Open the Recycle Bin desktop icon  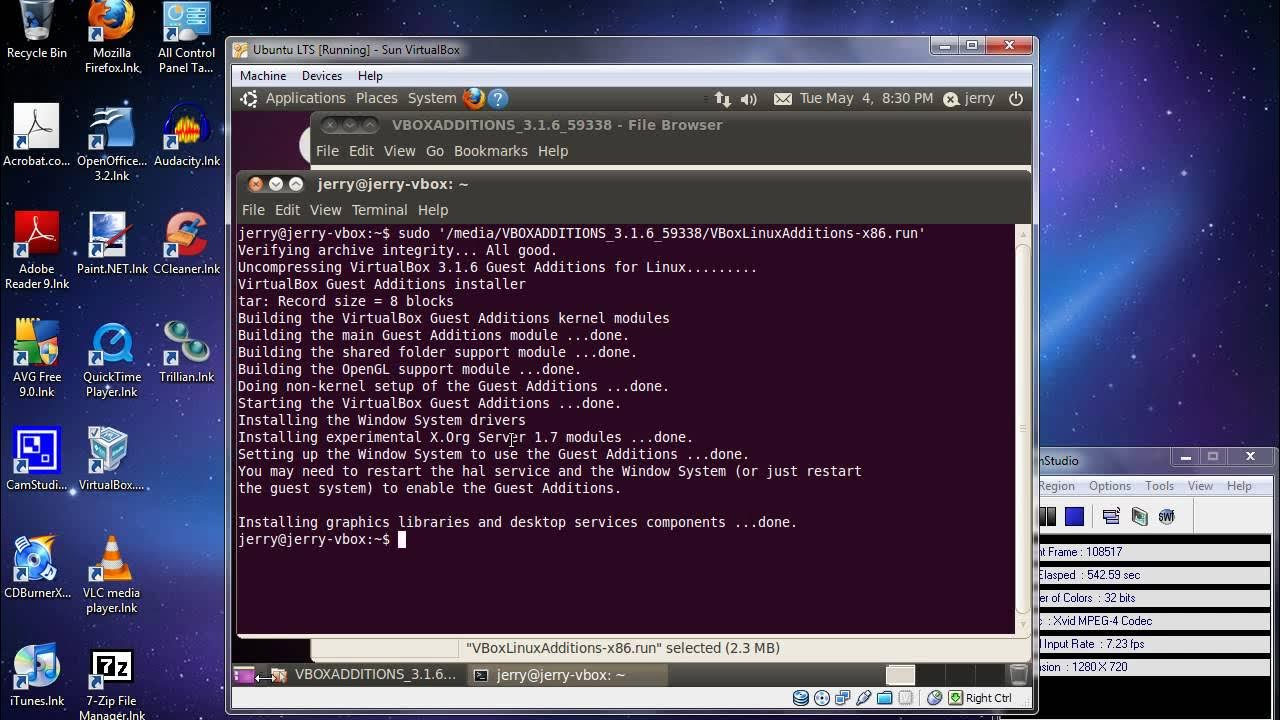[37, 30]
